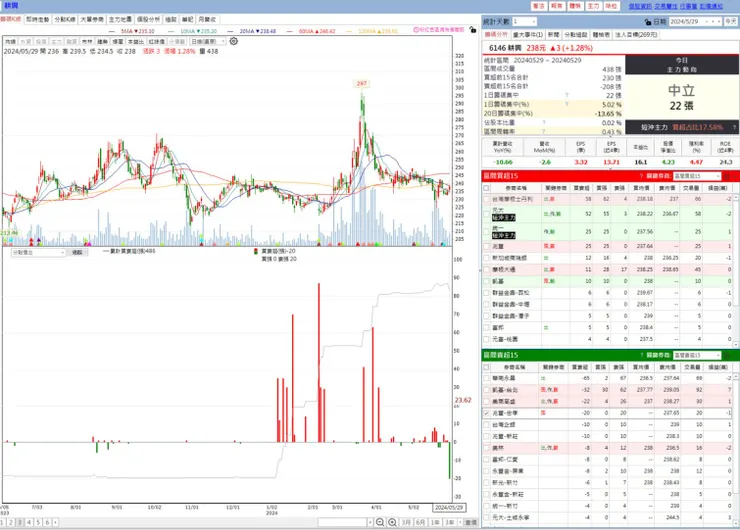
Task: Open chart settings gear icon
Action: tap(234, 41)
